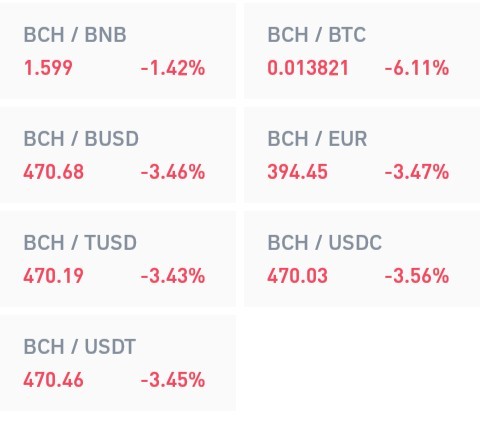Click the -3.56% change on USDC pair
Image resolution: width=480 pixels, height=430 pixels.
(x=417, y=276)
